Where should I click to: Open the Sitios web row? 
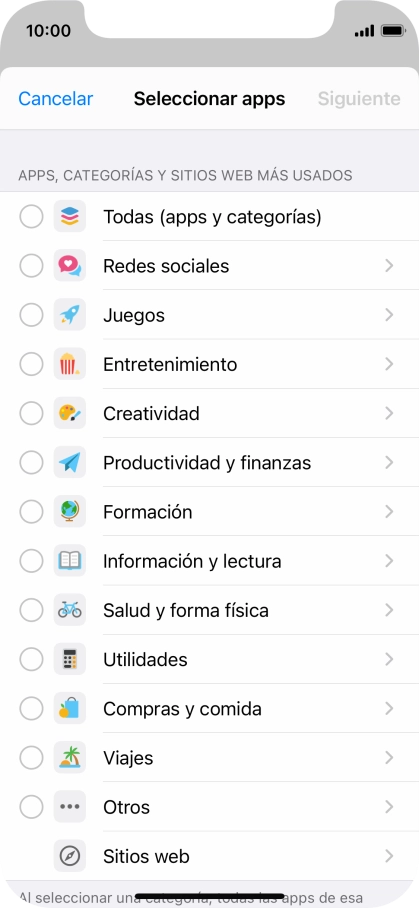pos(210,856)
